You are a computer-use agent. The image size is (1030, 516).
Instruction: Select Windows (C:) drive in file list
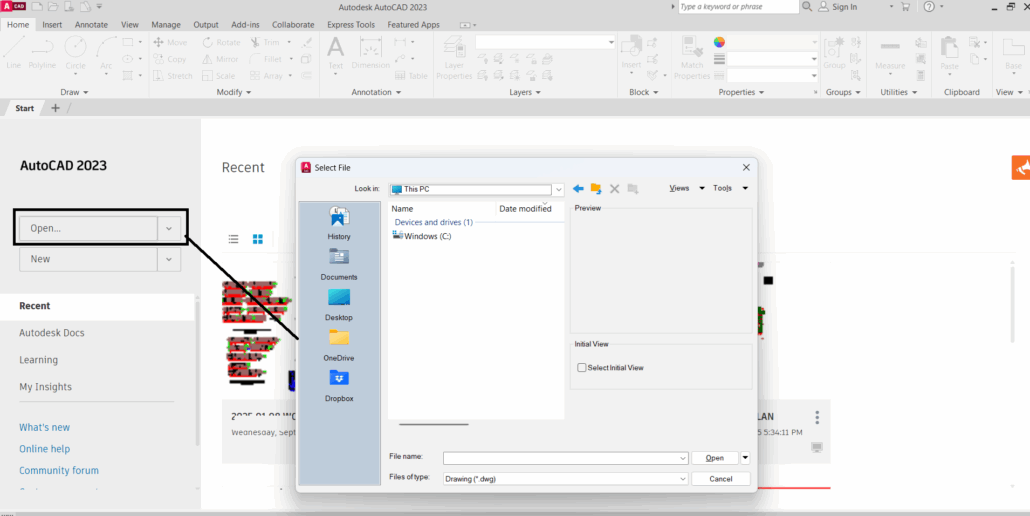pos(422,236)
